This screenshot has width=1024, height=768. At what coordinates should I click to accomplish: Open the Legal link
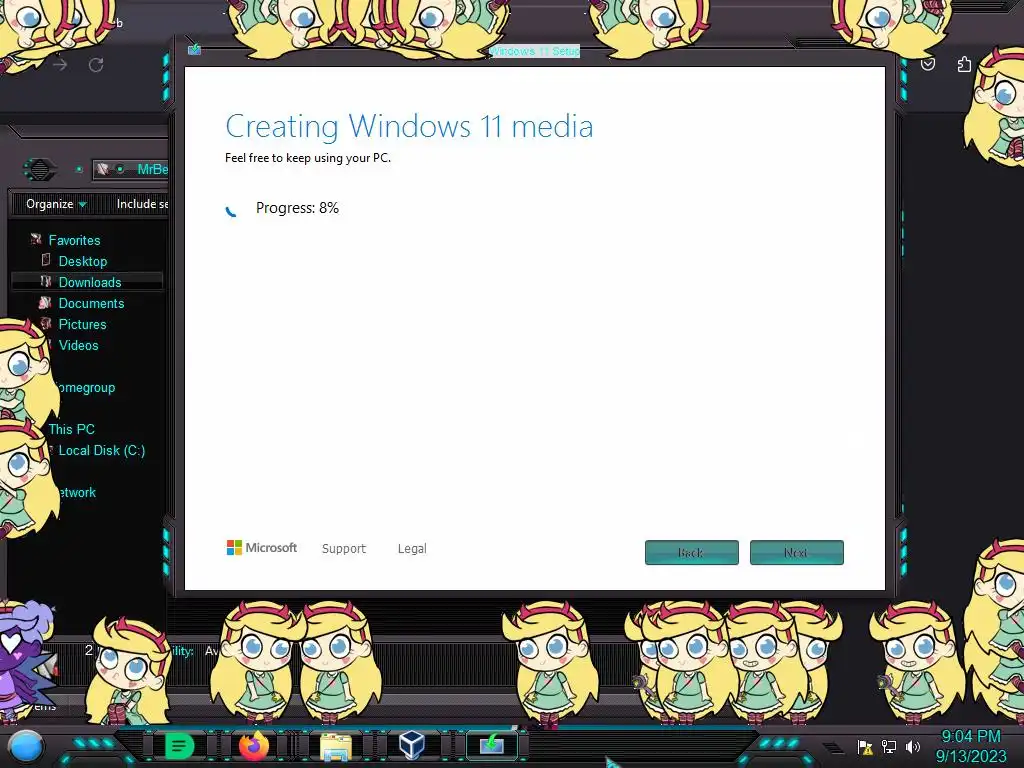point(412,549)
